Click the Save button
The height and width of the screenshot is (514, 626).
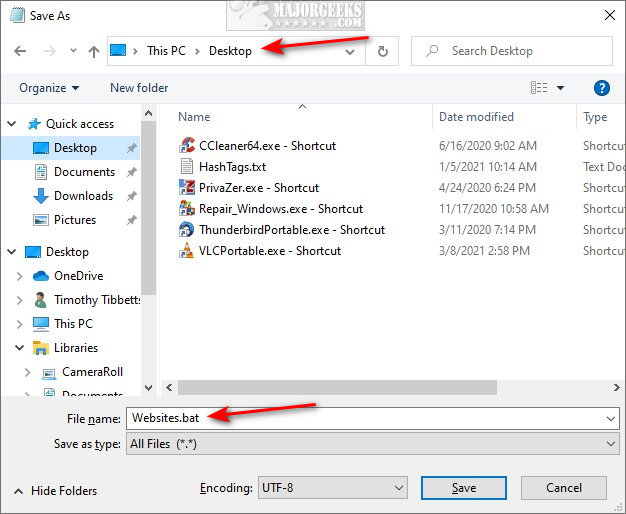click(464, 488)
